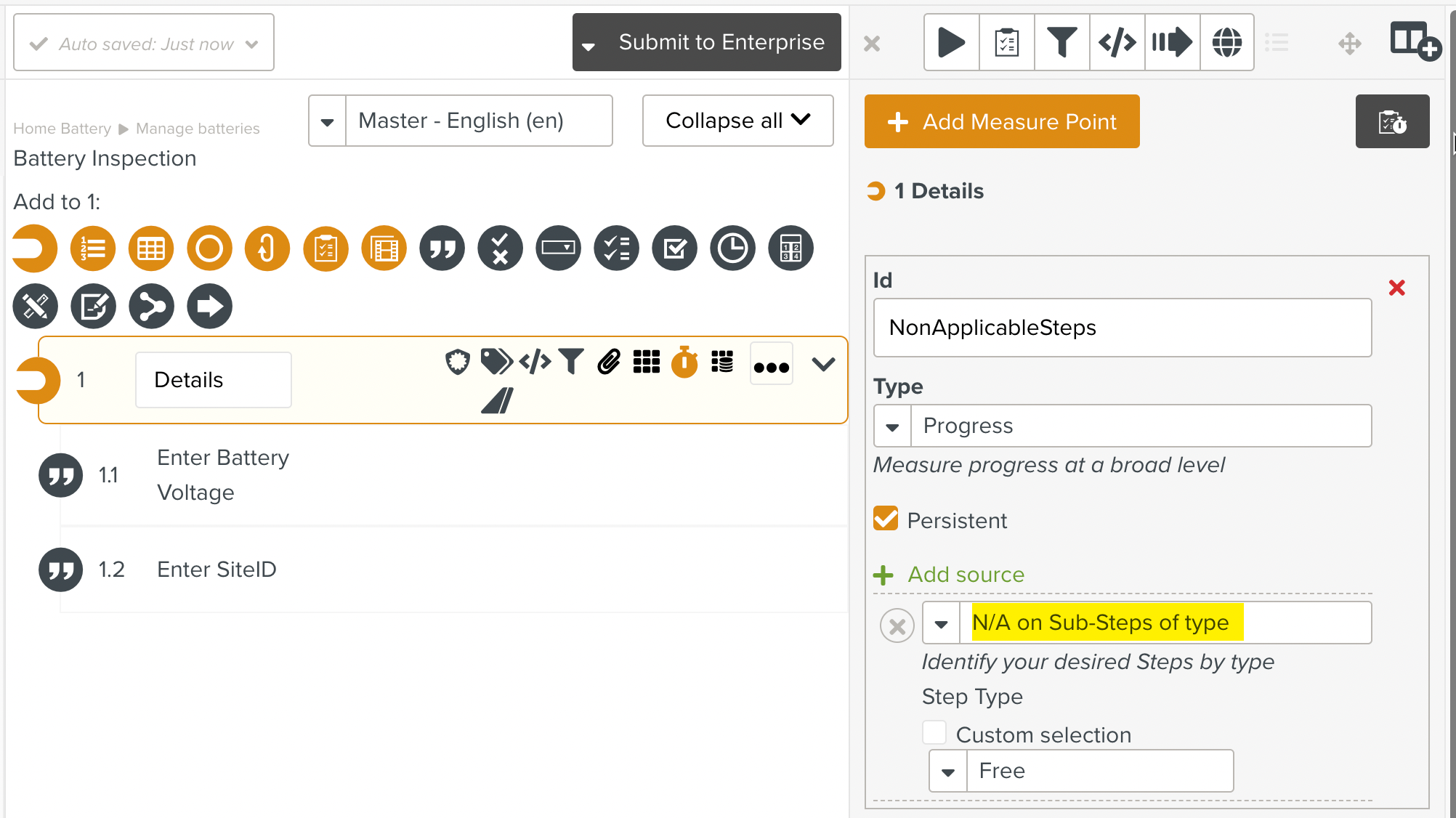Click the paperclip attachment icon on step 1
The image size is (1456, 818).
609,361
